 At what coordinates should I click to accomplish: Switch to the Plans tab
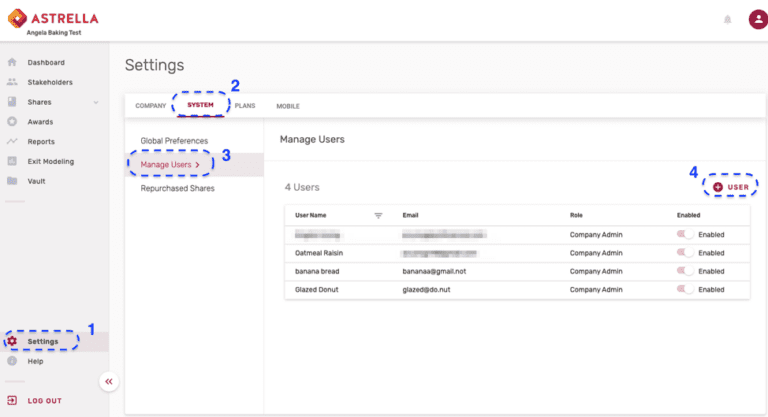pos(245,106)
